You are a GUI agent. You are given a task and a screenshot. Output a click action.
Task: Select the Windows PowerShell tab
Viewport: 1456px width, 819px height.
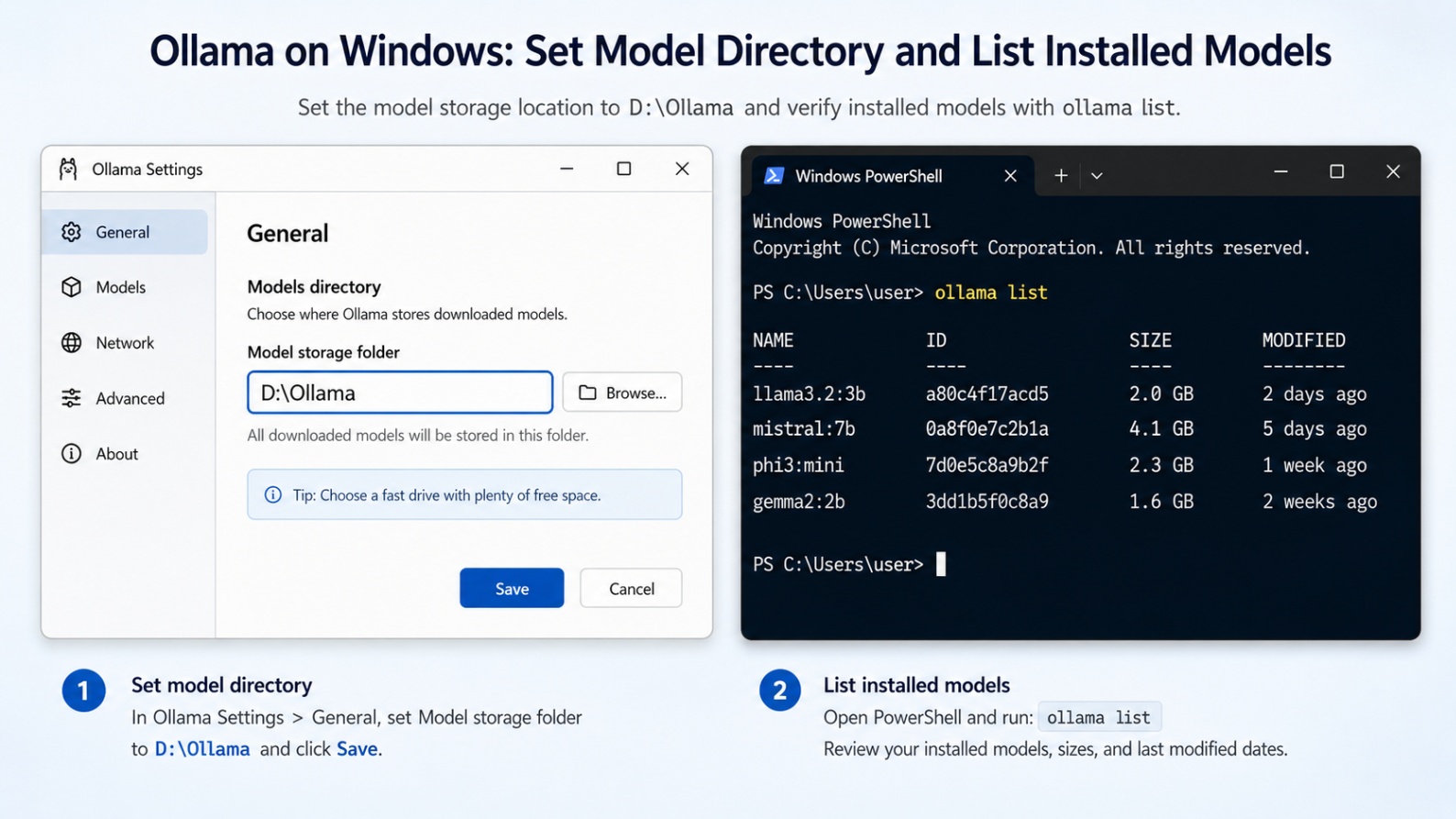pyautogui.click(x=892, y=175)
